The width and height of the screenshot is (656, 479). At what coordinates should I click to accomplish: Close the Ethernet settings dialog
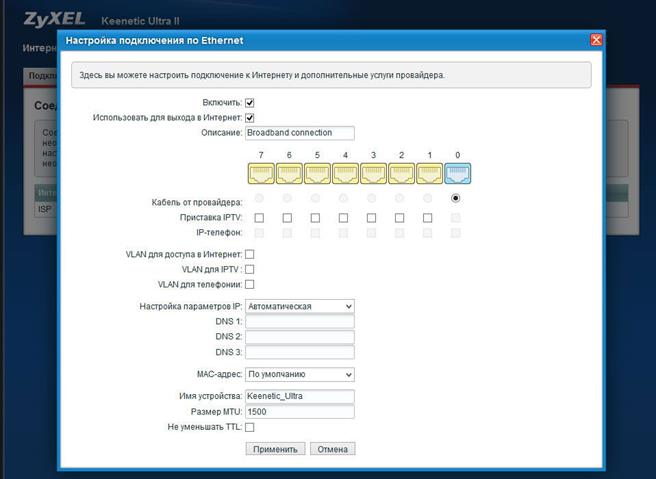[x=596, y=40]
